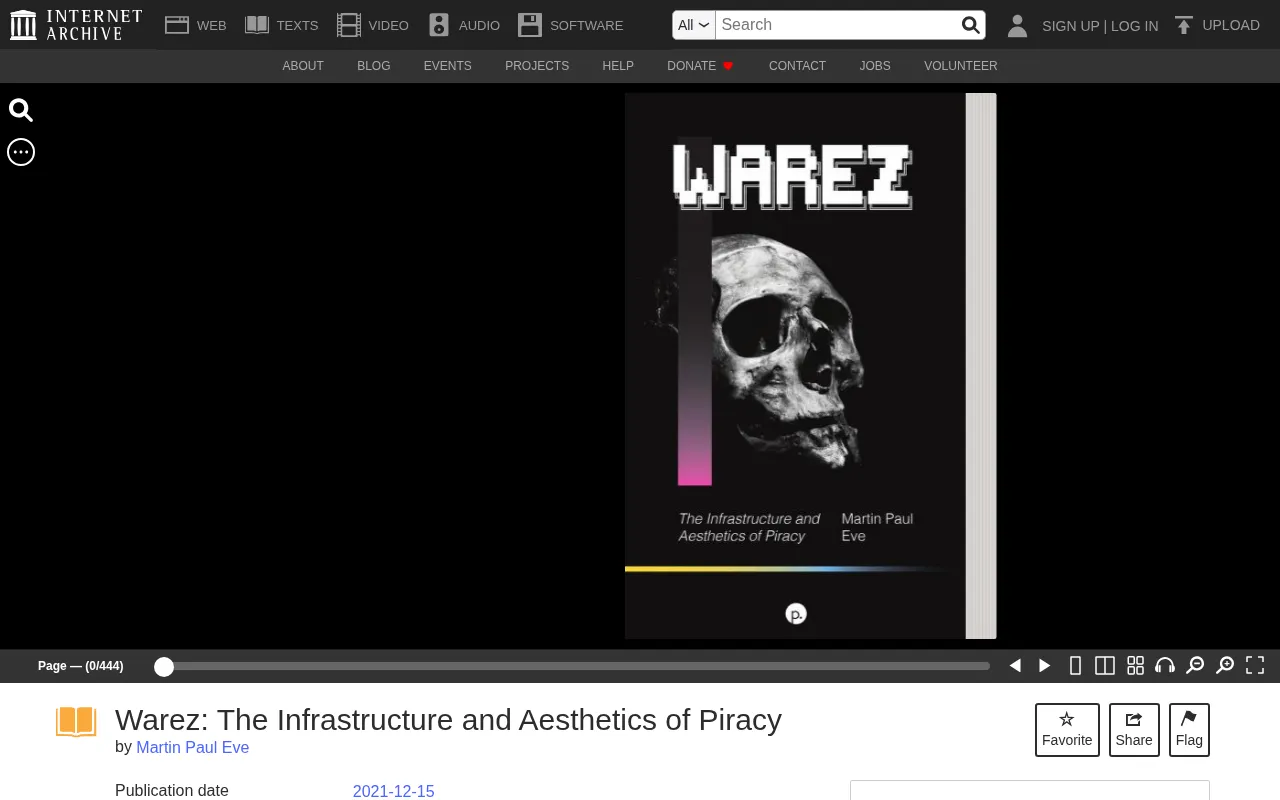Open the reader more-options ellipsis menu
1280x800 pixels.
(21, 152)
